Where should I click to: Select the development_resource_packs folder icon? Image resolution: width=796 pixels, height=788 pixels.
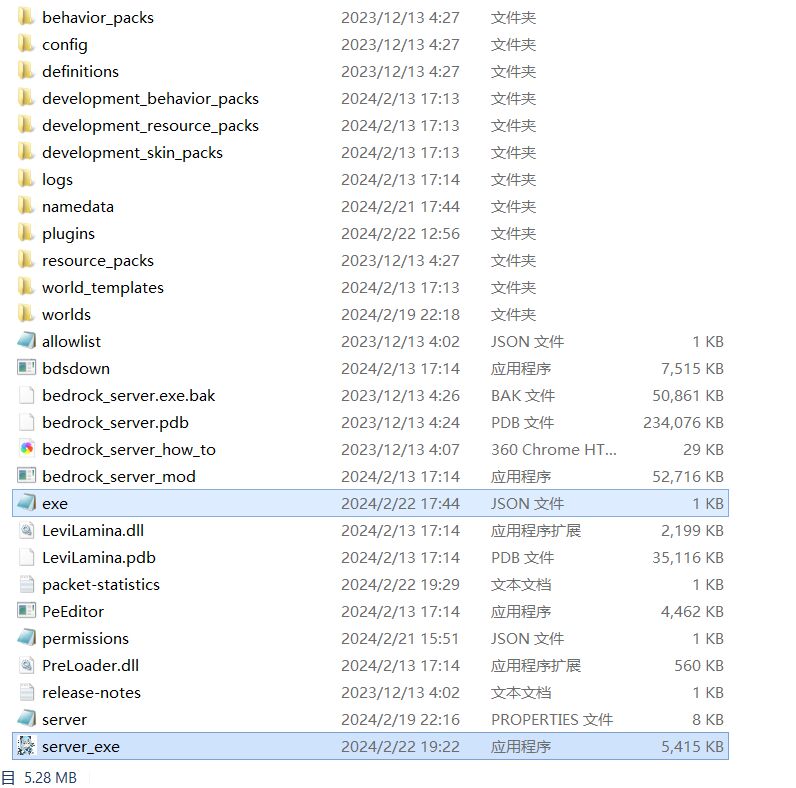point(26,124)
